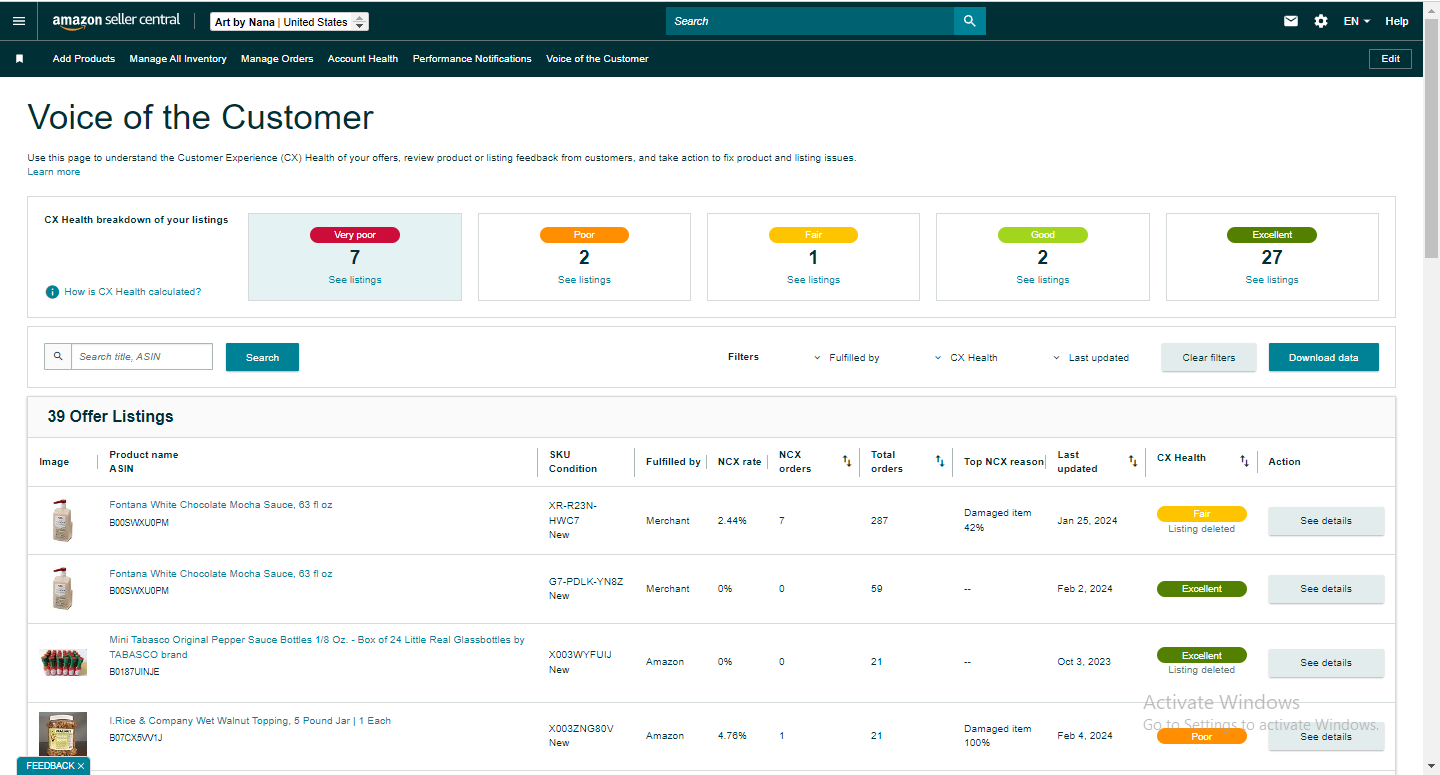Open Fontana Mocha Sauce link in XR-R23N-HWC7 row

(x=221, y=505)
